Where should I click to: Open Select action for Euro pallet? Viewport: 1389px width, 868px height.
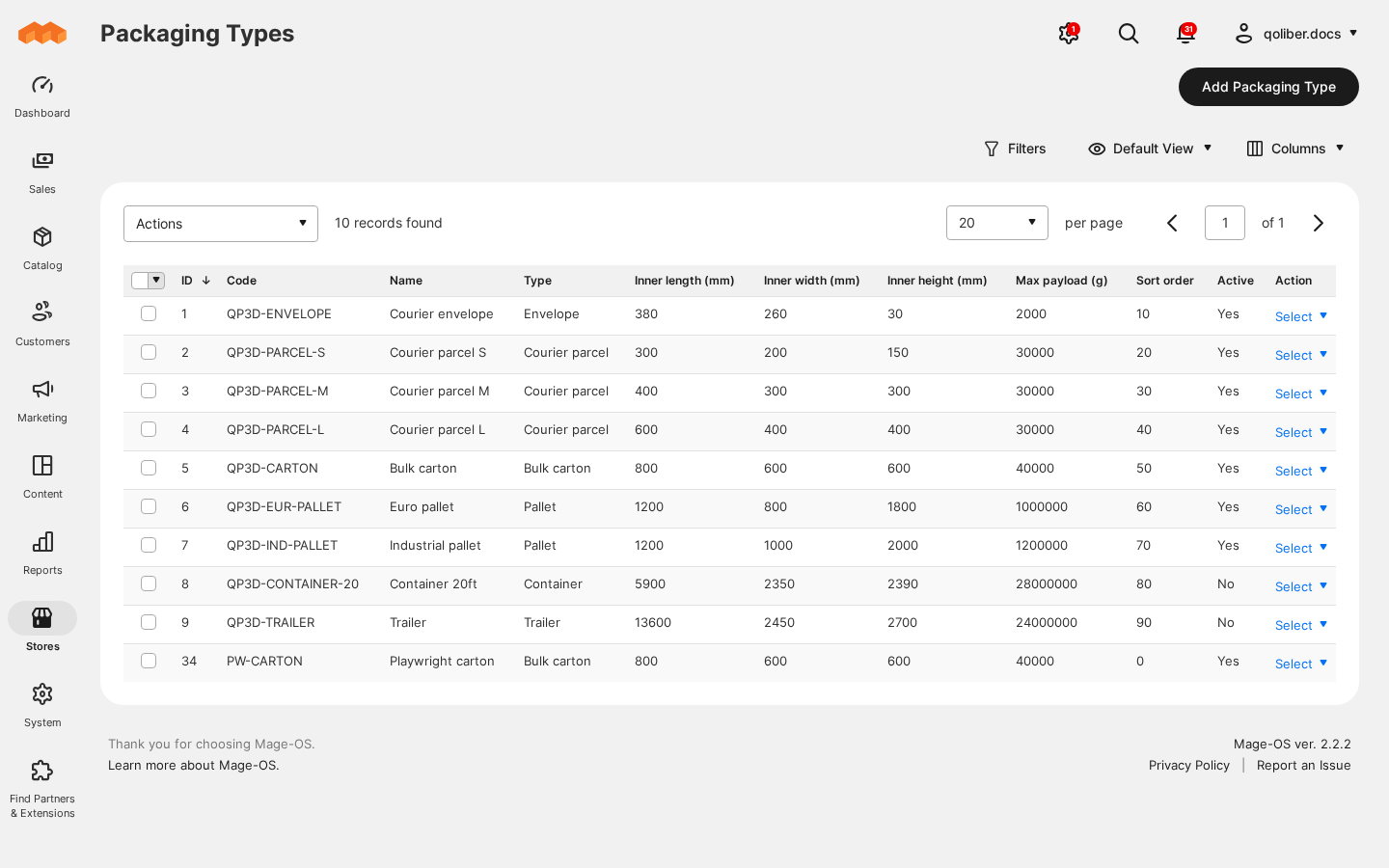(1301, 509)
